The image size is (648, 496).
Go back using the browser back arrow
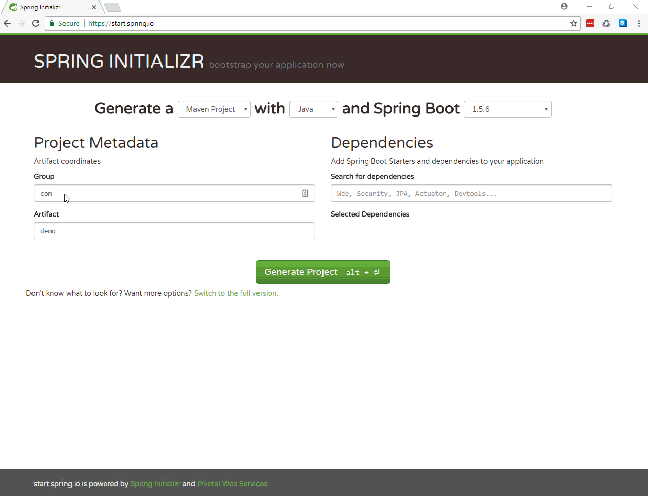[x=7, y=24]
